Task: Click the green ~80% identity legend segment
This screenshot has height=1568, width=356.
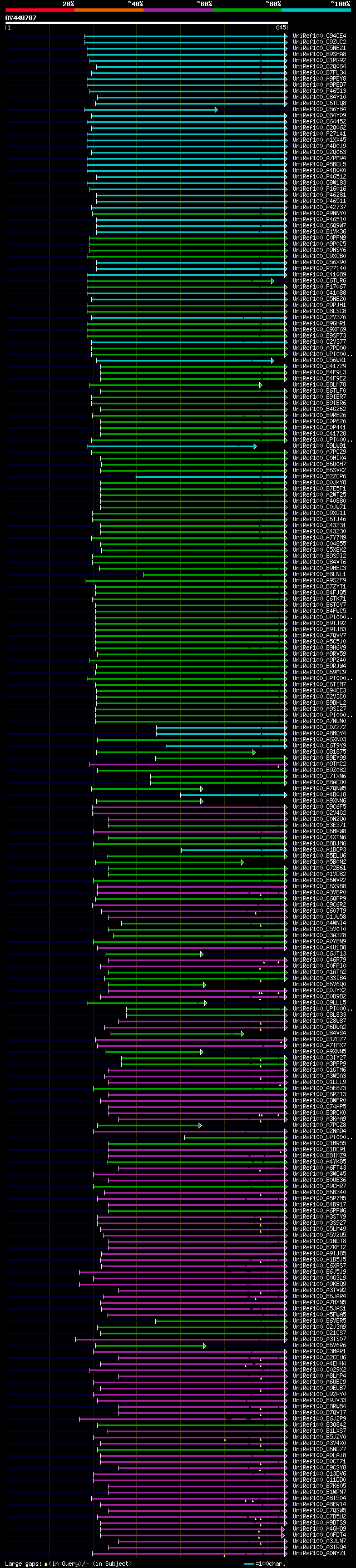Action: point(247,10)
